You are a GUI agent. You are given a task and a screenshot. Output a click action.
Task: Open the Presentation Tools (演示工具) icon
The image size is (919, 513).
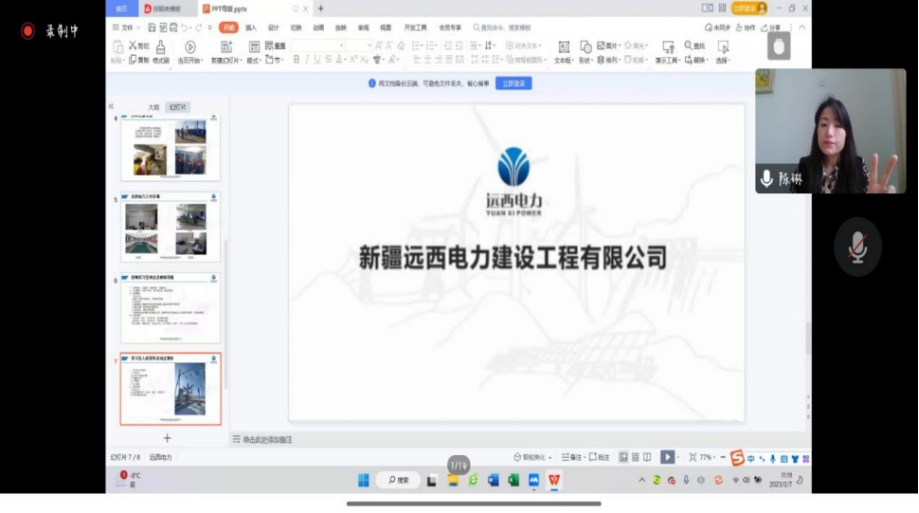[668, 47]
